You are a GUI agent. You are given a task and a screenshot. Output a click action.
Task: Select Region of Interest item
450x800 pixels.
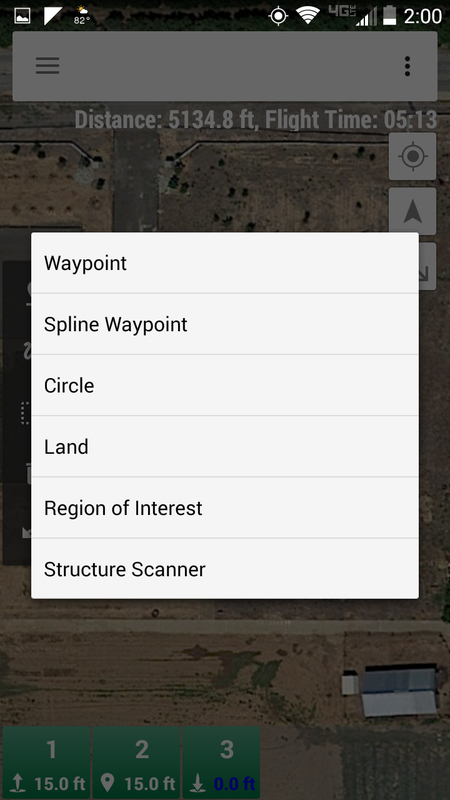pos(225,508)
